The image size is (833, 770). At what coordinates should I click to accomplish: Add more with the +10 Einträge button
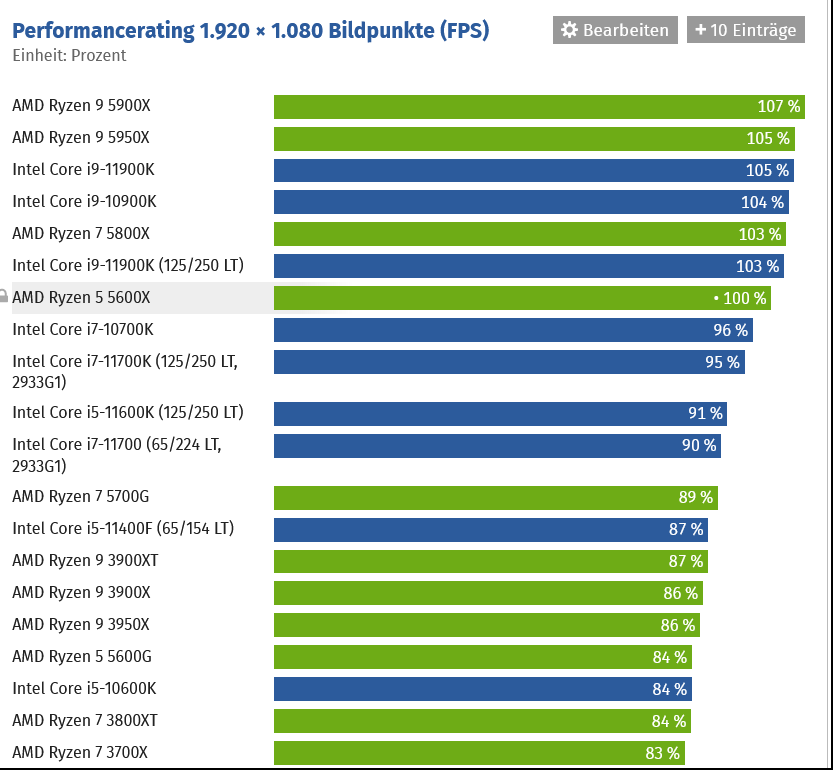tap(745, 30)
